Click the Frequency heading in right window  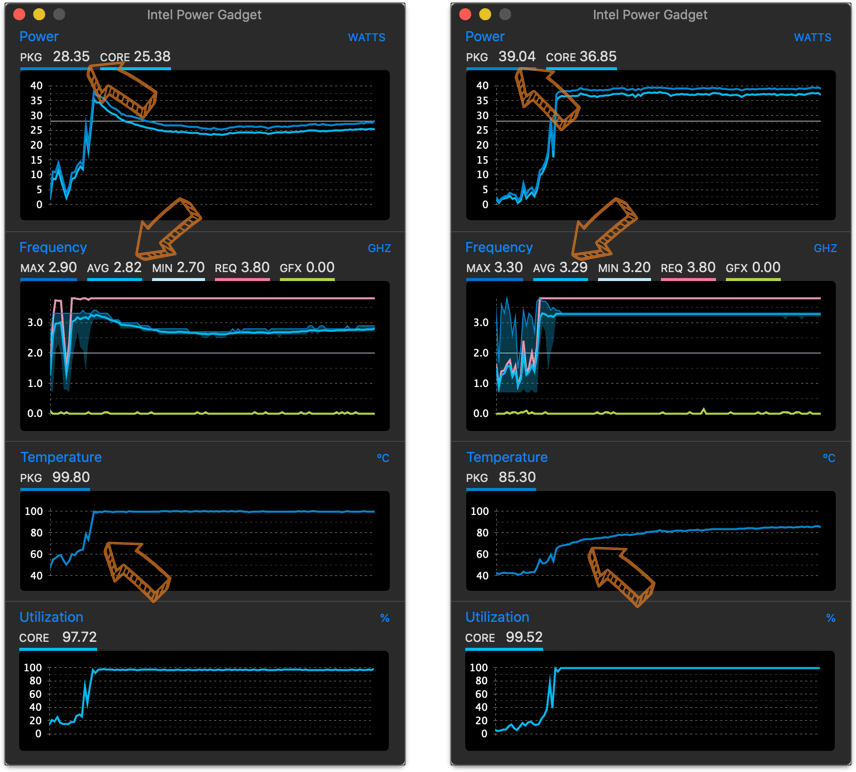point(499,247)
